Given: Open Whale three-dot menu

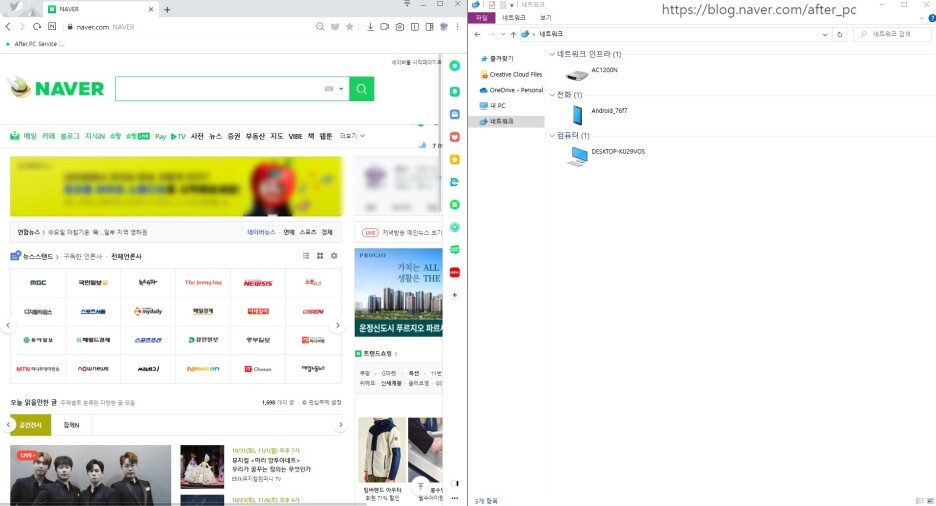Looking at the screenshot, I should point(457,27).
